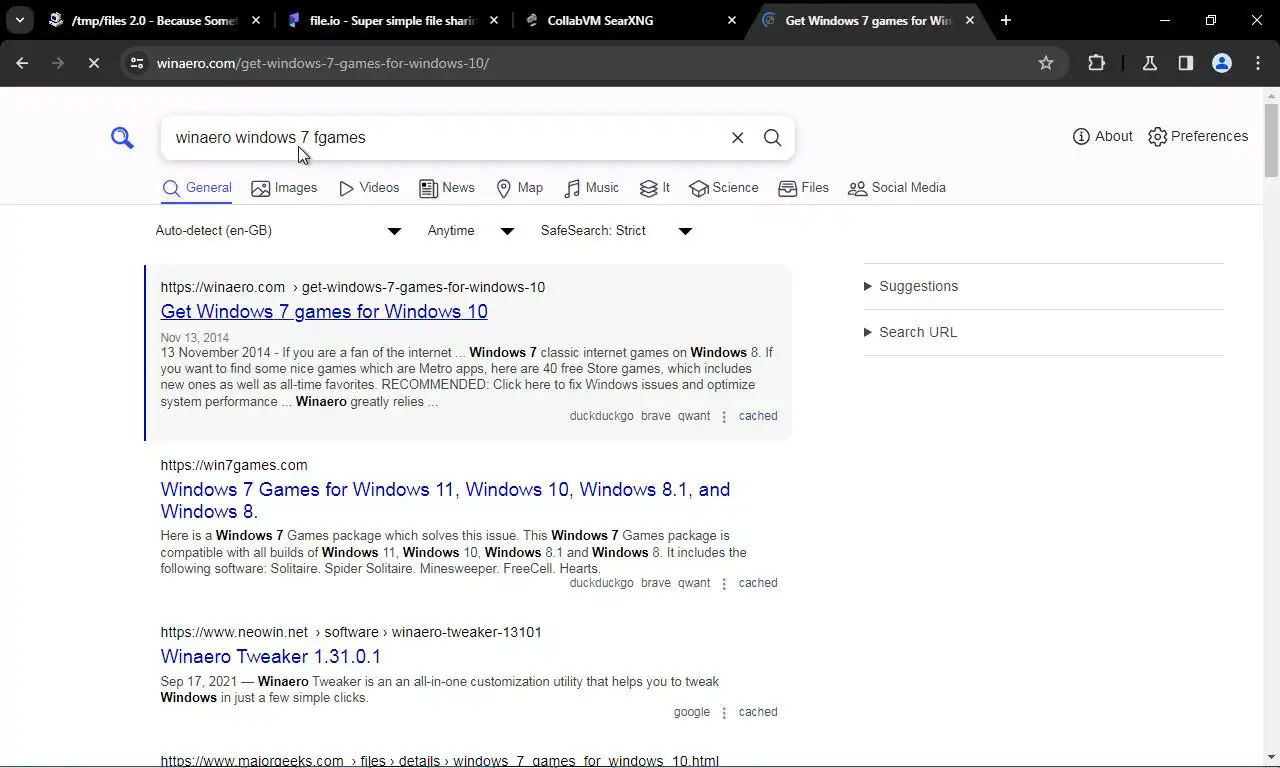Viewport: 1280px width, 768px height.
Task: Click the page vertical scrollbar thumb
Action: point(1271,140)
